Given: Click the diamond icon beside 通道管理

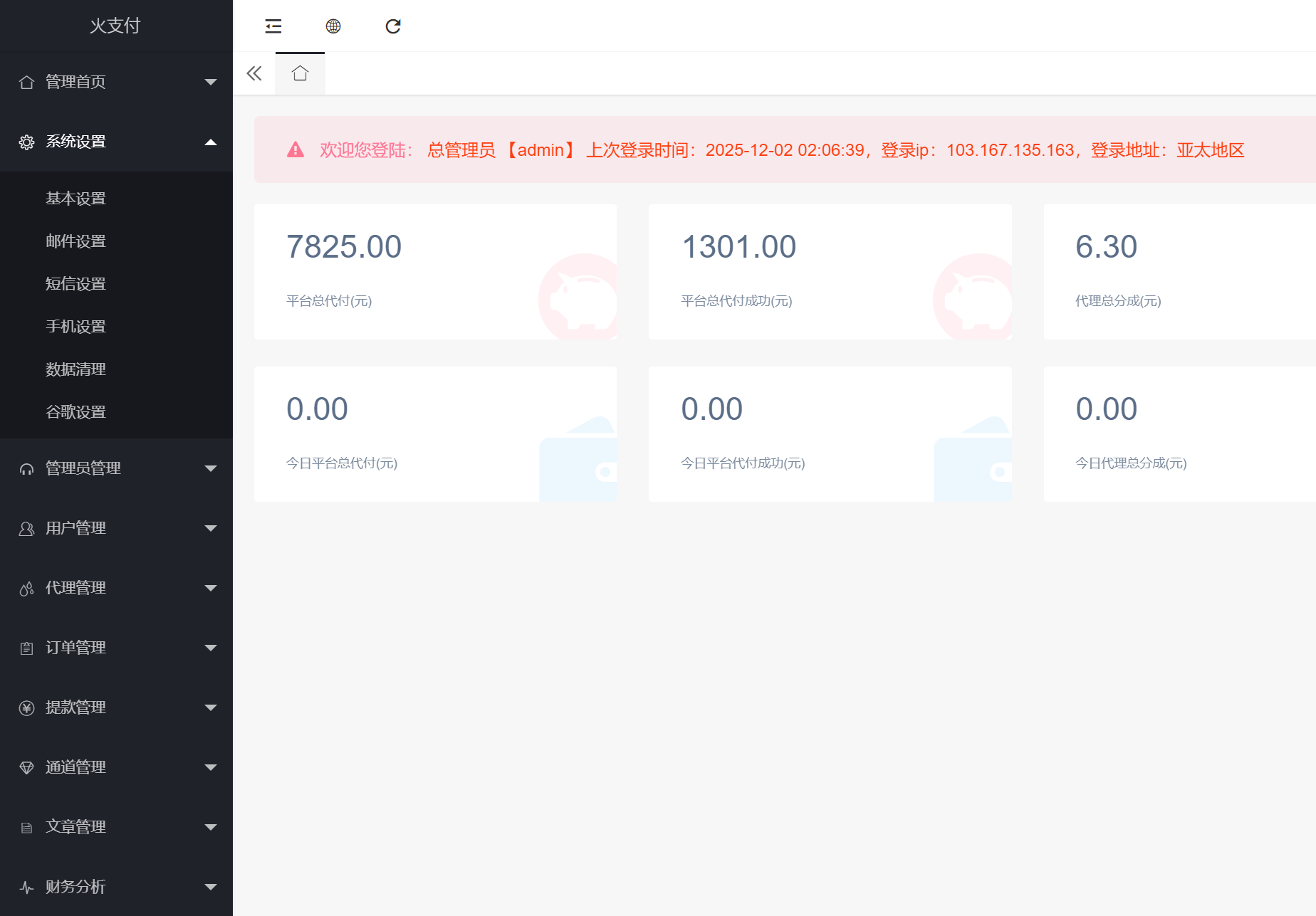Looking at the screenshot, I should [26, 768].
